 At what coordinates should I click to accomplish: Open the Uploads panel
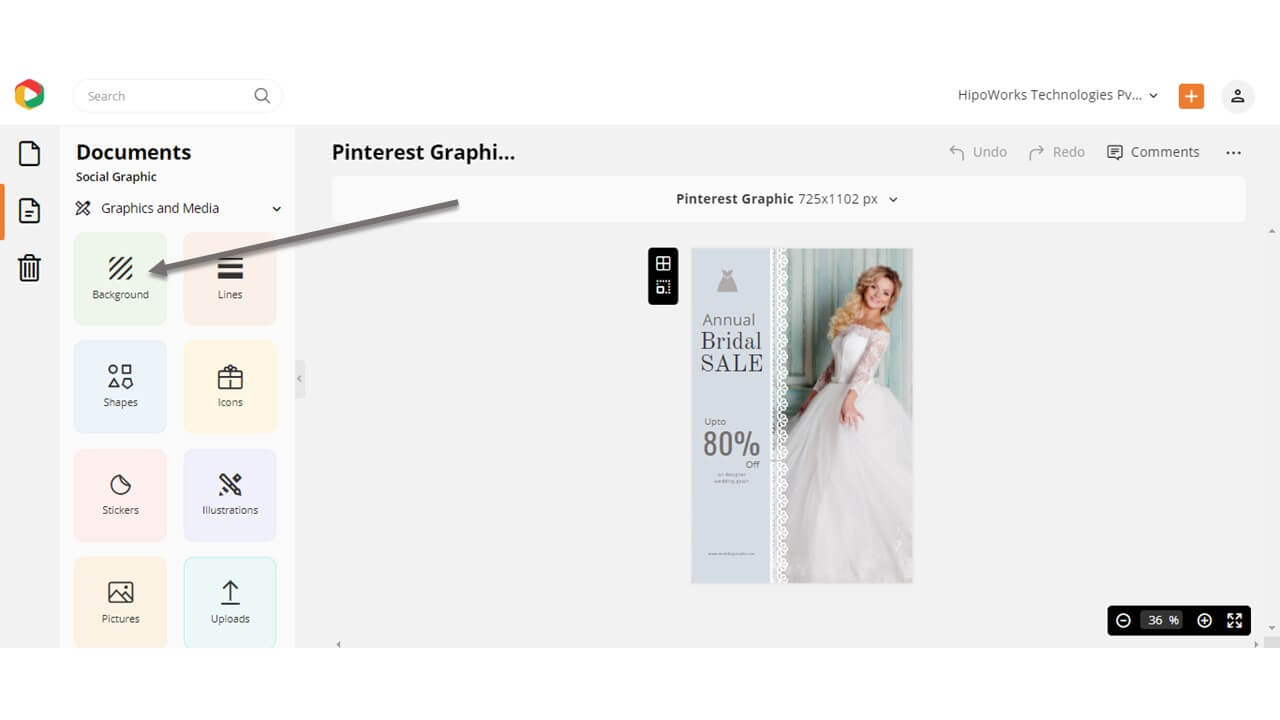pyautogui.click(x=230, y=601)
